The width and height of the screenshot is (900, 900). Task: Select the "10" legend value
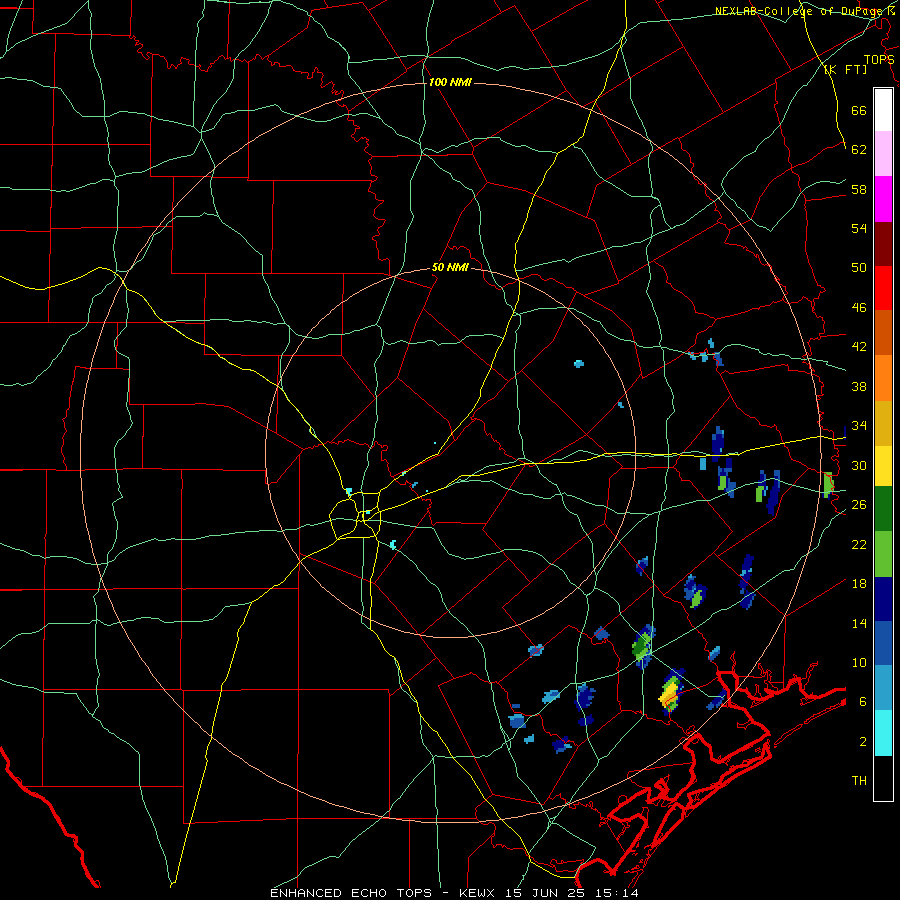tap(859, 662)
